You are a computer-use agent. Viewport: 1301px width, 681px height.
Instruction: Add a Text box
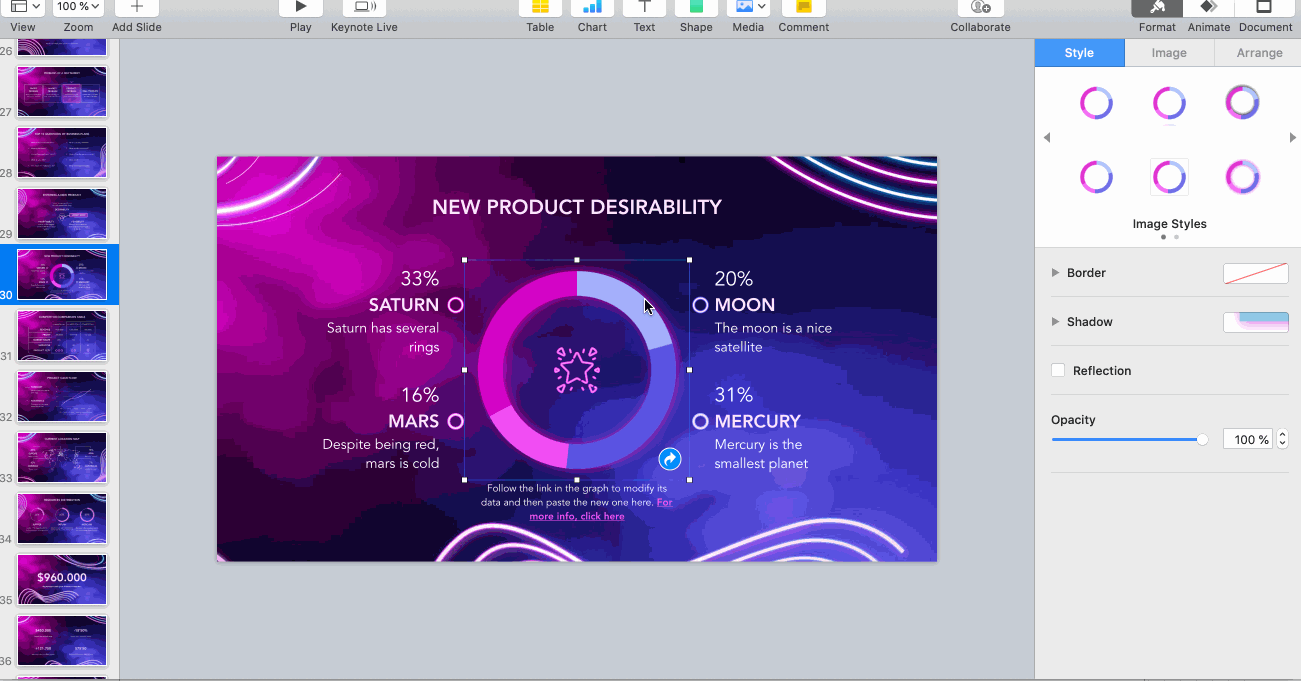point(644,8)
